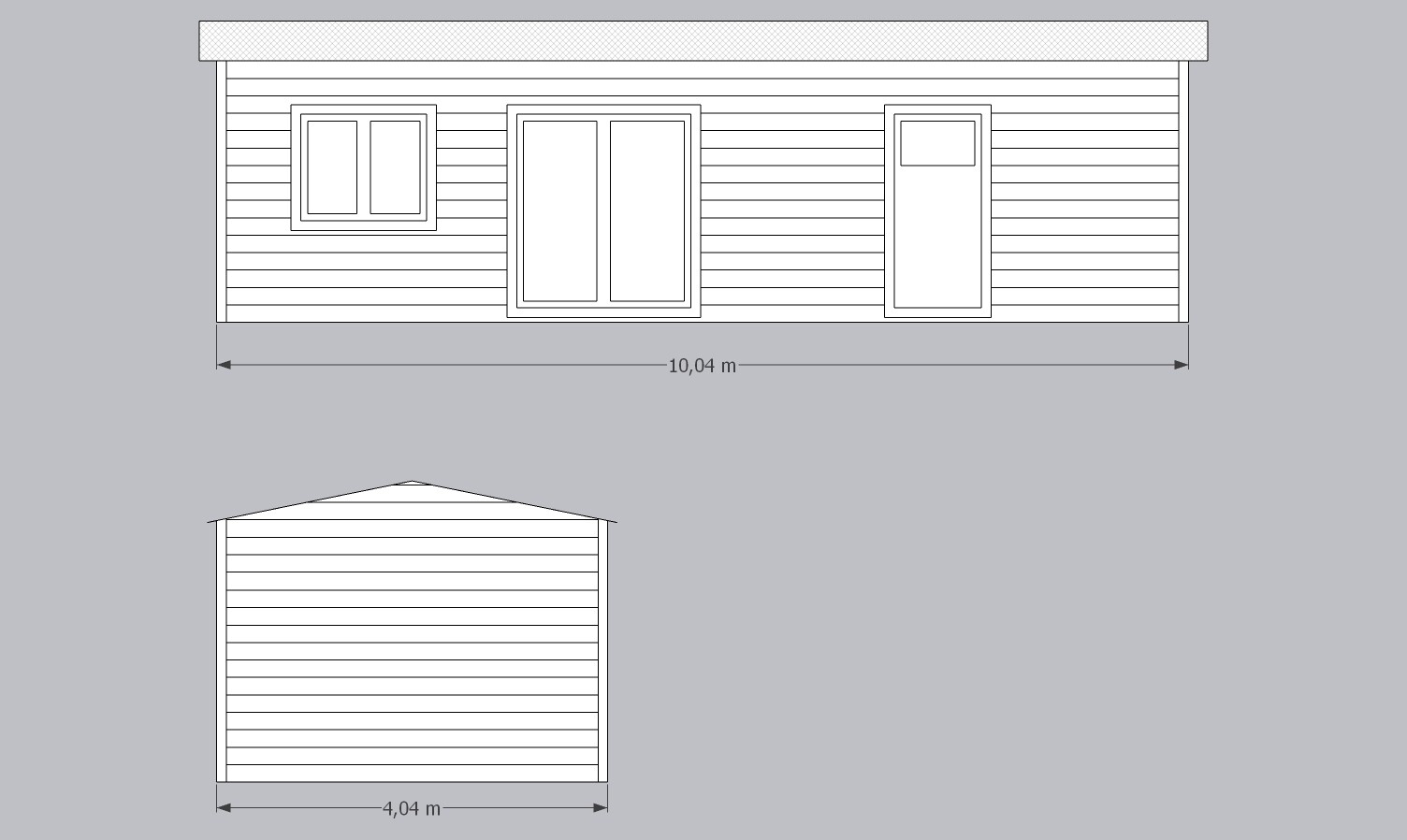Click right arrowhead of the 4,04 m dimension
This screenshot has width=1407, height=840.
tap(602, 807)
